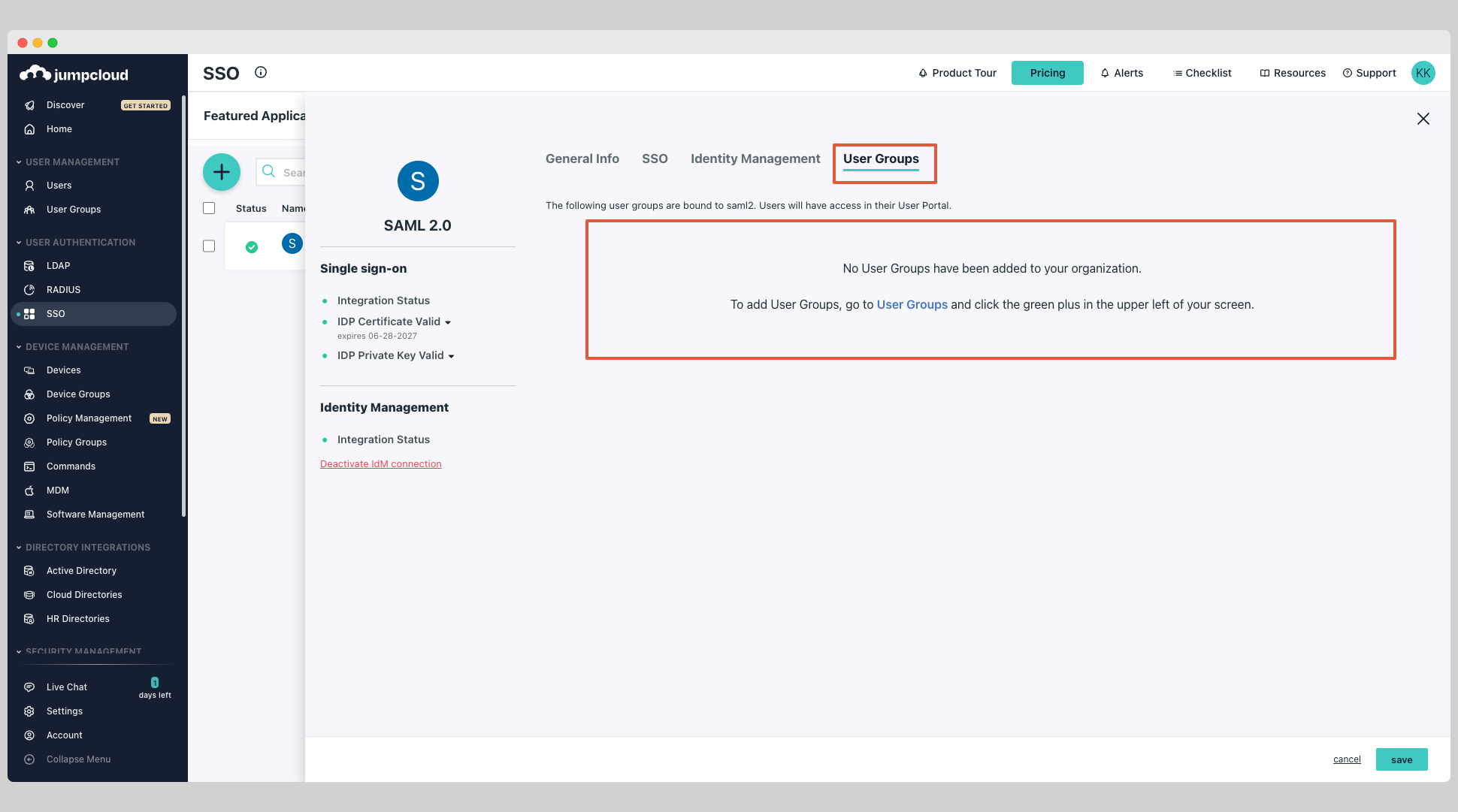Collapse the USER MANAGEMENT section
This screenshot has width=1458, height=812.
(x=18, y=161)
